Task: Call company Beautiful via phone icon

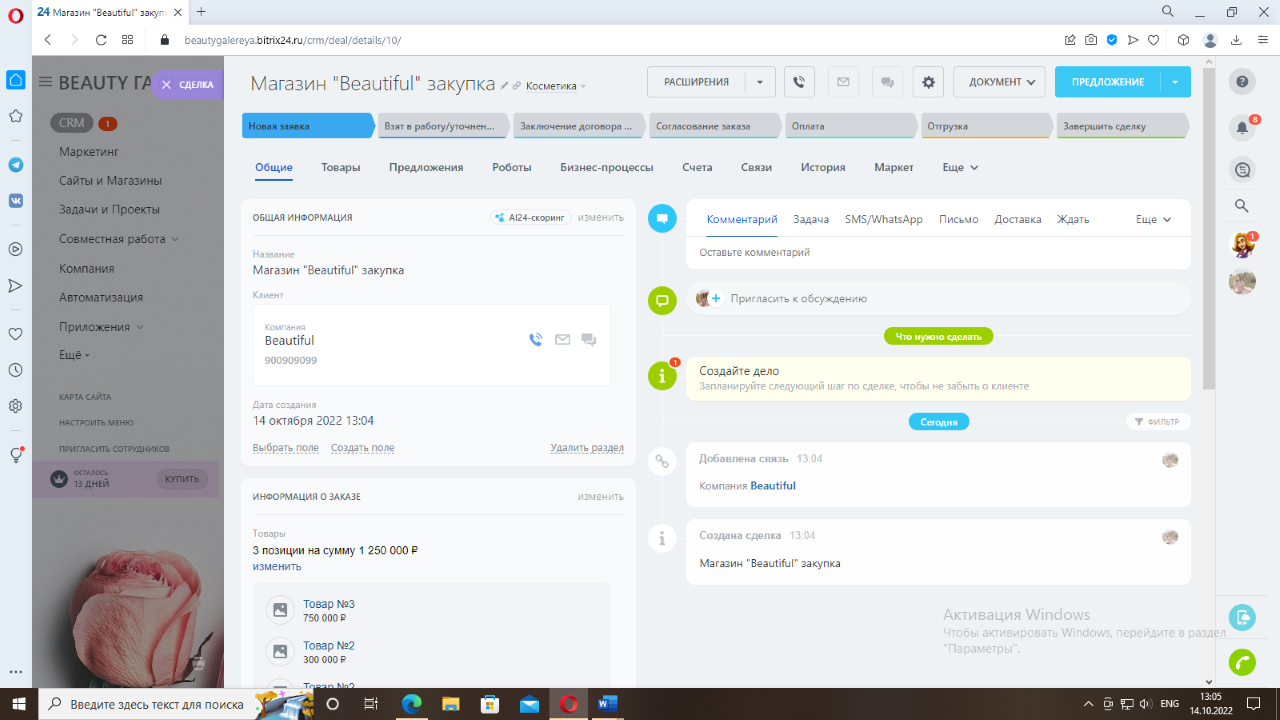Action: (x=535, y=340)
